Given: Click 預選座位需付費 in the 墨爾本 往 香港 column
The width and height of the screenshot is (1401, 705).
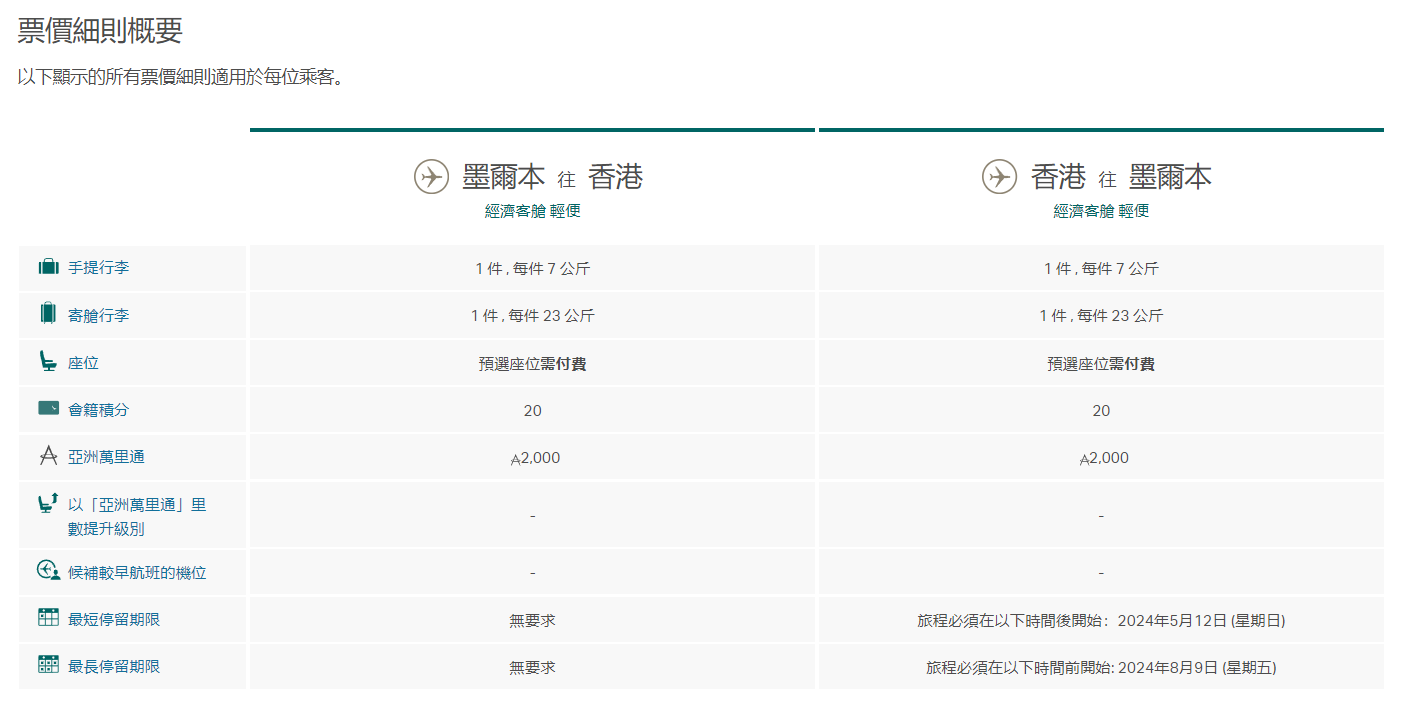Looking at the screenshot, I should (532, 364).
